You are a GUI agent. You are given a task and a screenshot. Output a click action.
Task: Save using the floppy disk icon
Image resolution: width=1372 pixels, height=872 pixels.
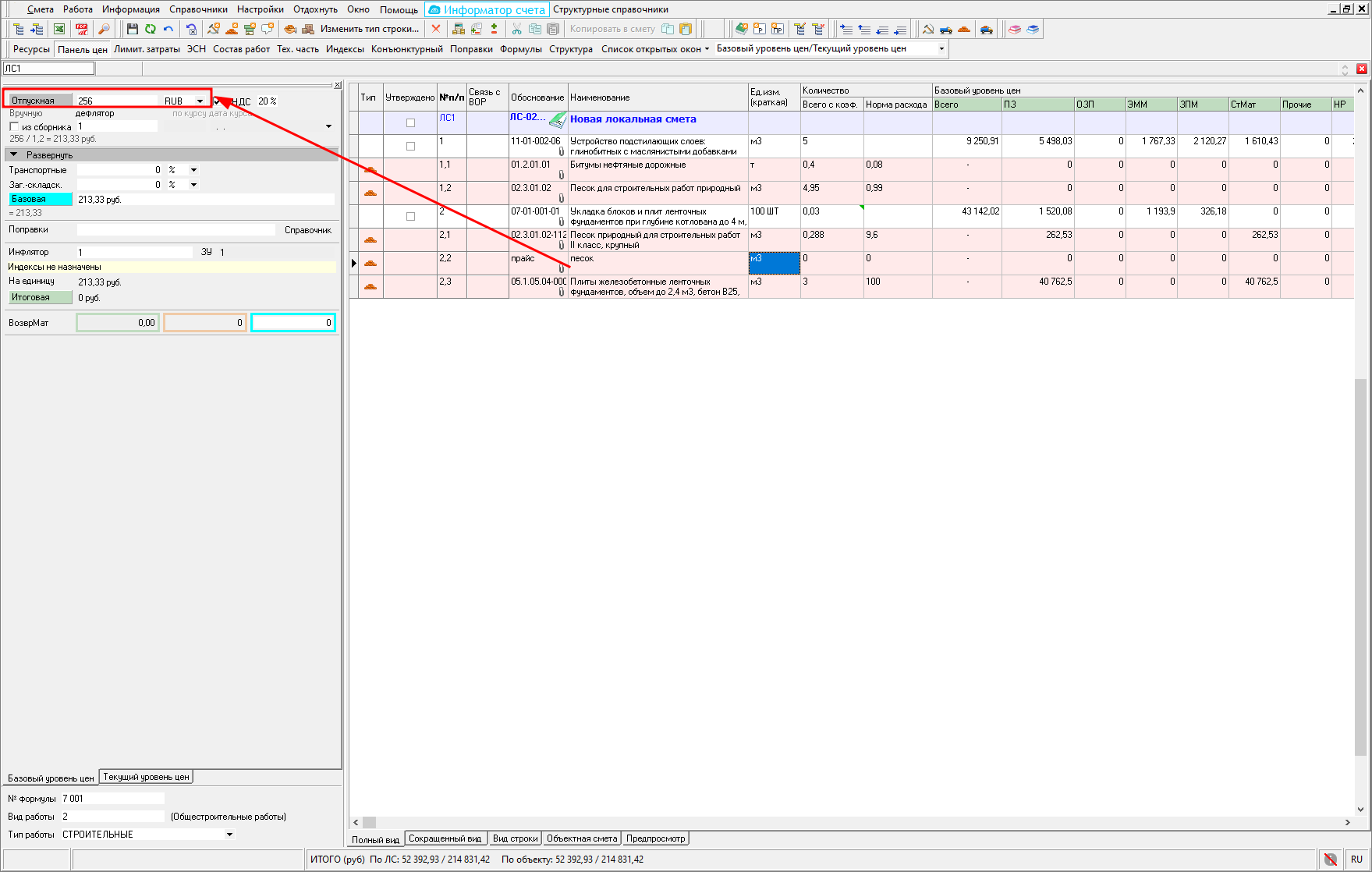click(133, 30)
